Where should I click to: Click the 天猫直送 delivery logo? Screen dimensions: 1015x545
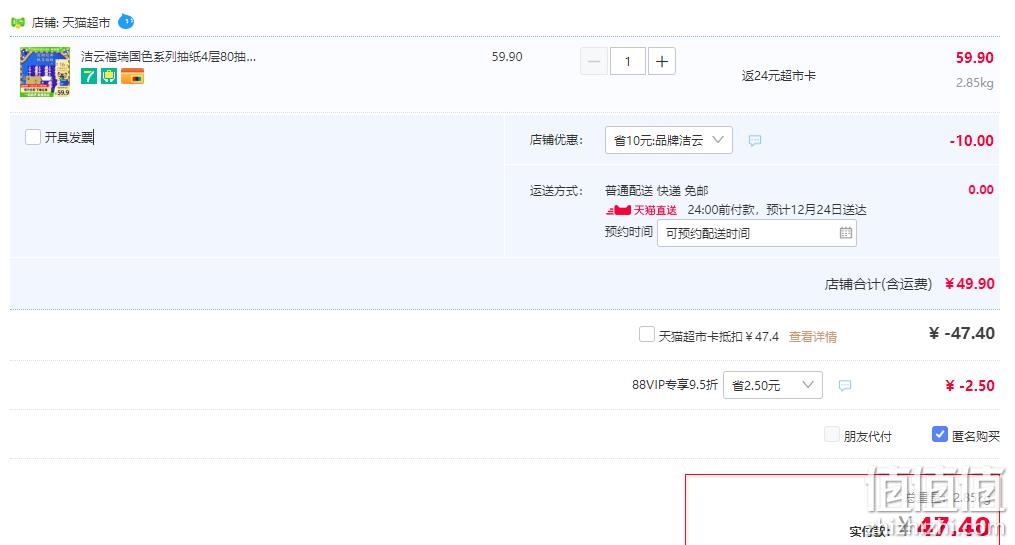pyautogui.click(x=641, y=210)
